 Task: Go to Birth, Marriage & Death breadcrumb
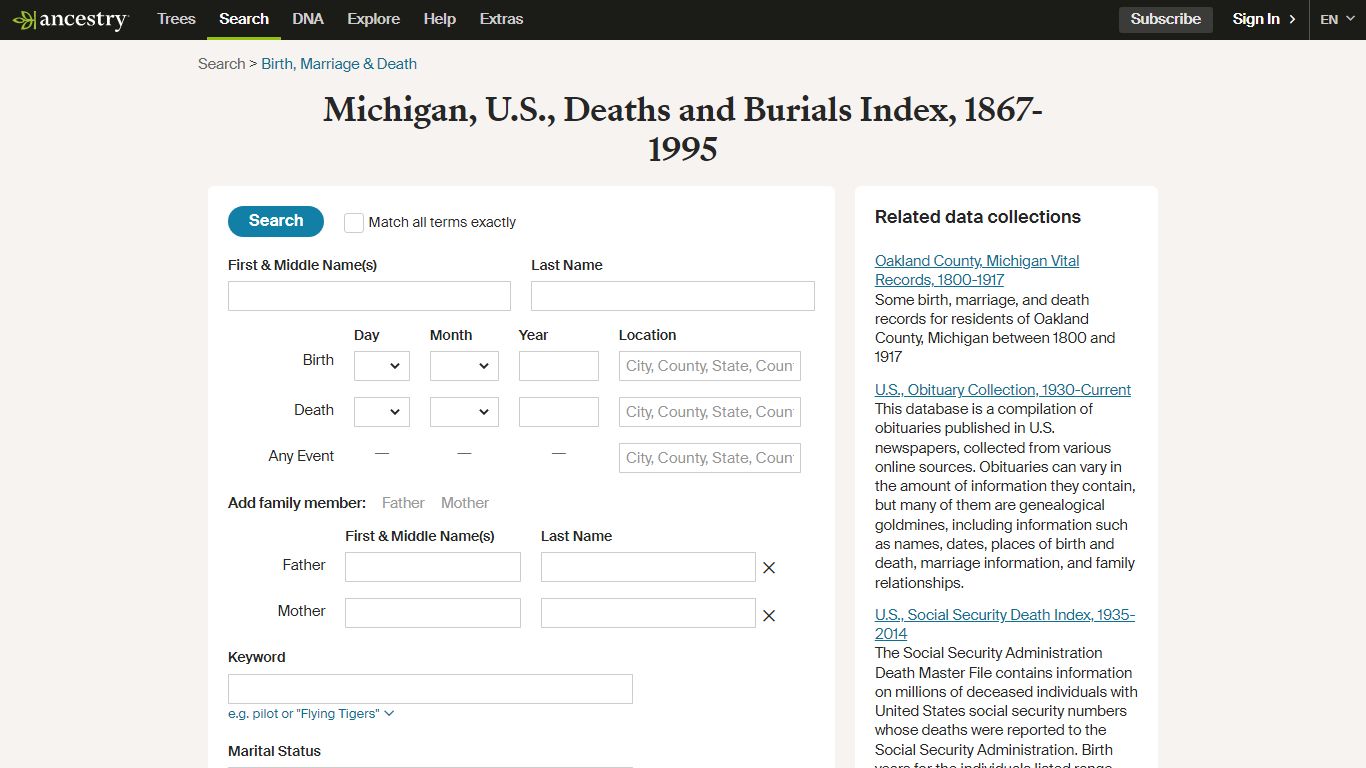tap(339, 64)
